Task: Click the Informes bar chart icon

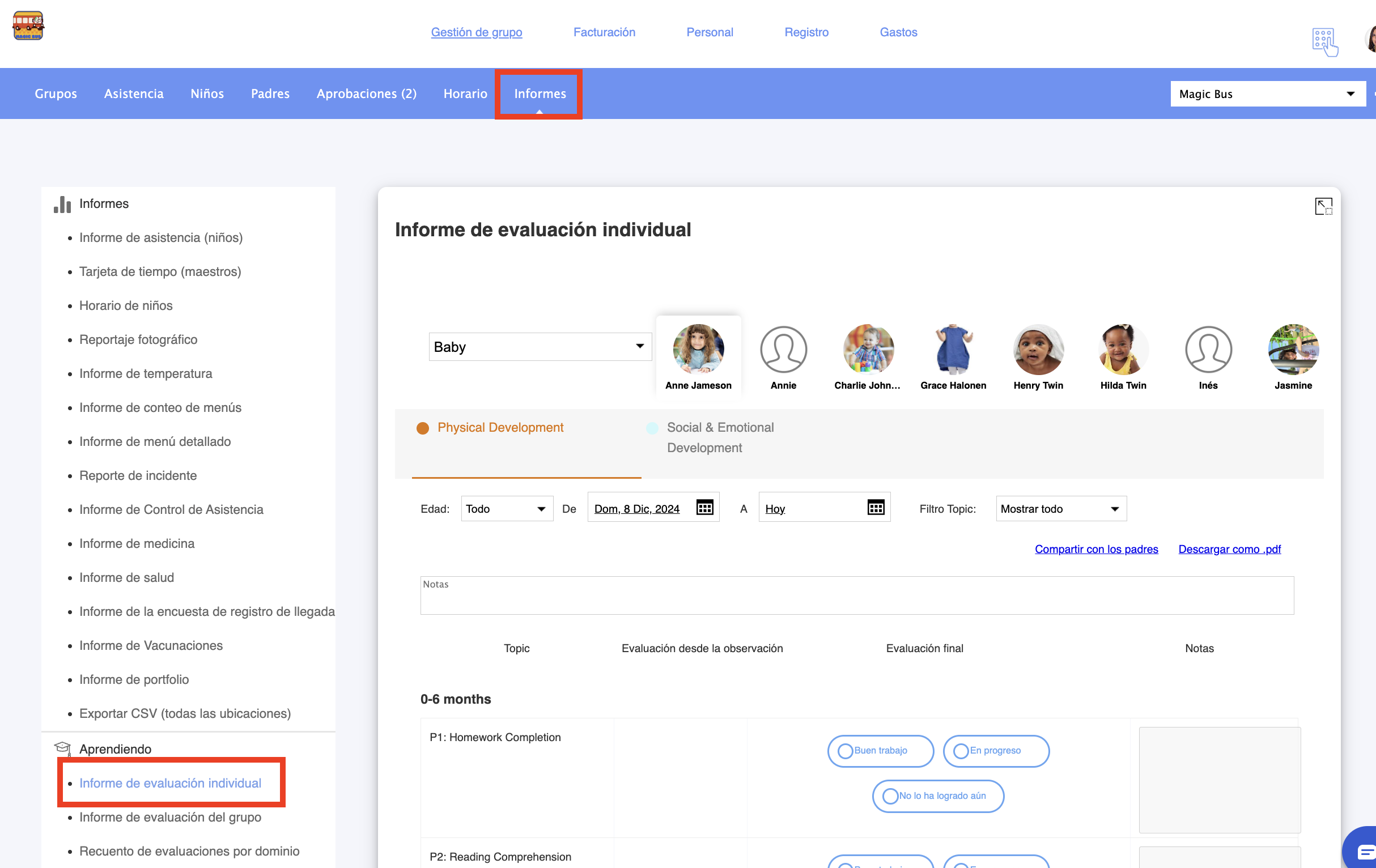Action: [x=62, y=204]
